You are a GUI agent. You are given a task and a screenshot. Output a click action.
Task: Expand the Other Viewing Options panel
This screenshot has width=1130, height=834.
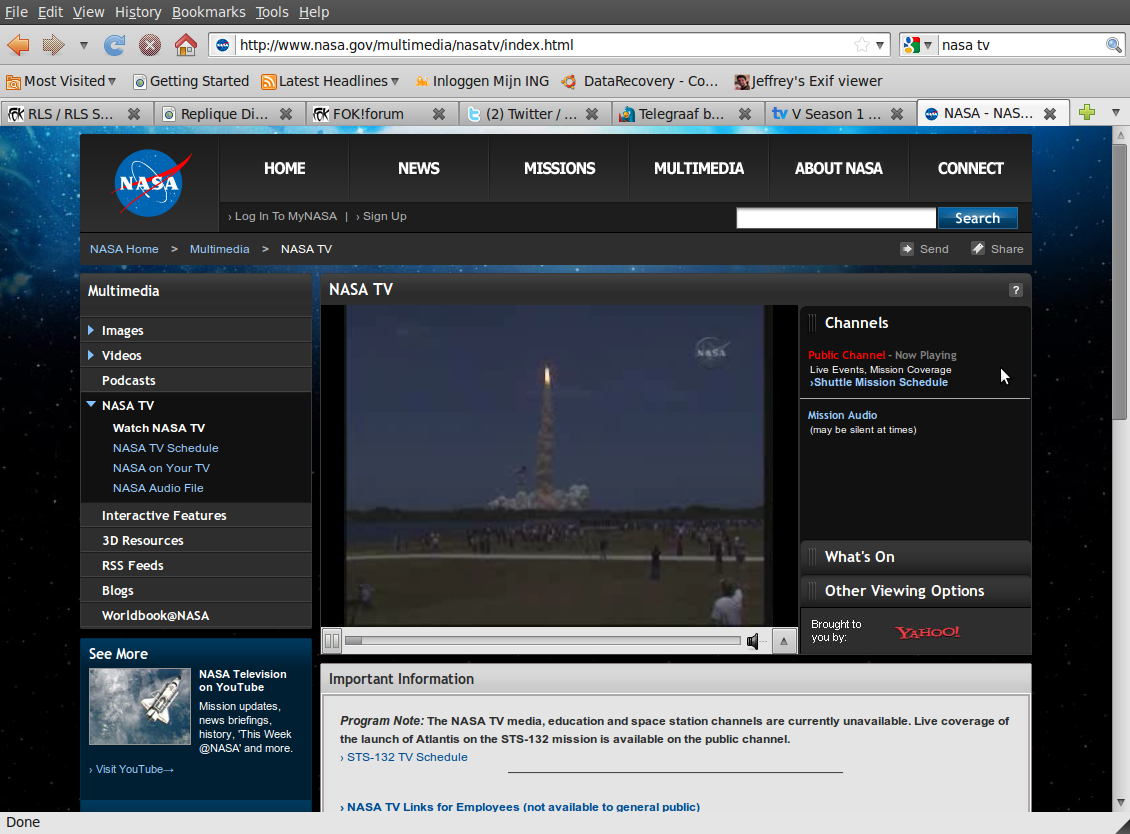point(915,590)
